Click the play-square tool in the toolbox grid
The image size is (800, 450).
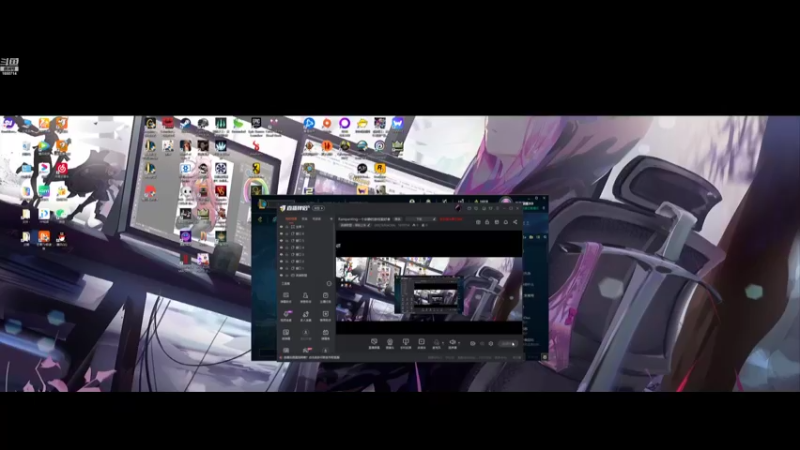[x=326, y=314]
